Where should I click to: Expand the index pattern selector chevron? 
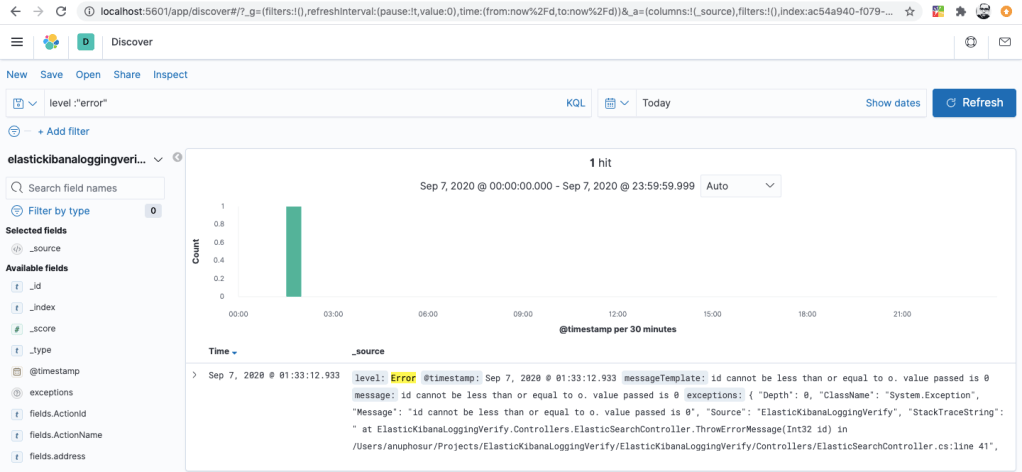[x=157, y=160]
